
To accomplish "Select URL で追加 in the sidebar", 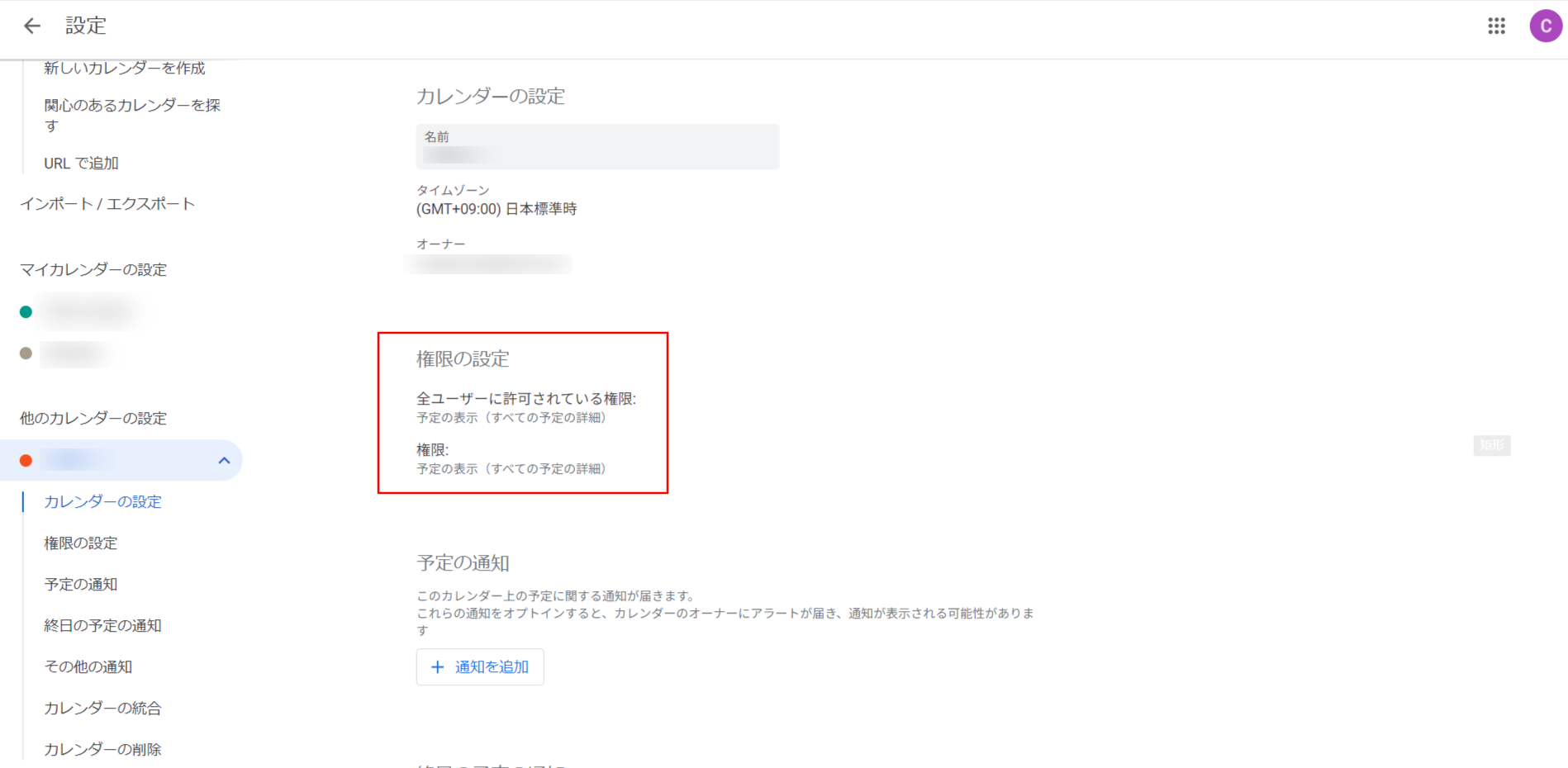I will pos(81,164).
